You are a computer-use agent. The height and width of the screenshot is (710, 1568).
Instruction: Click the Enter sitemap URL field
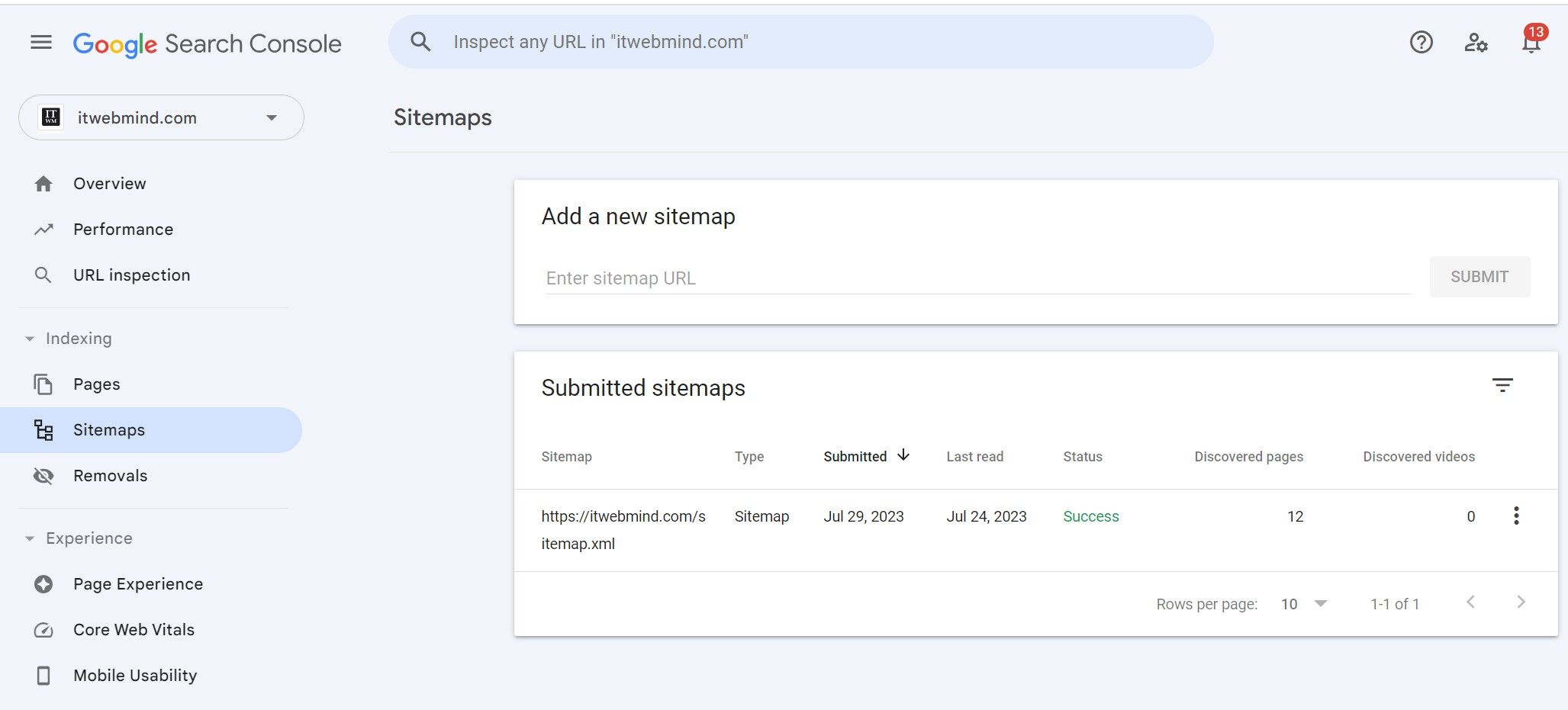point(978,278)
